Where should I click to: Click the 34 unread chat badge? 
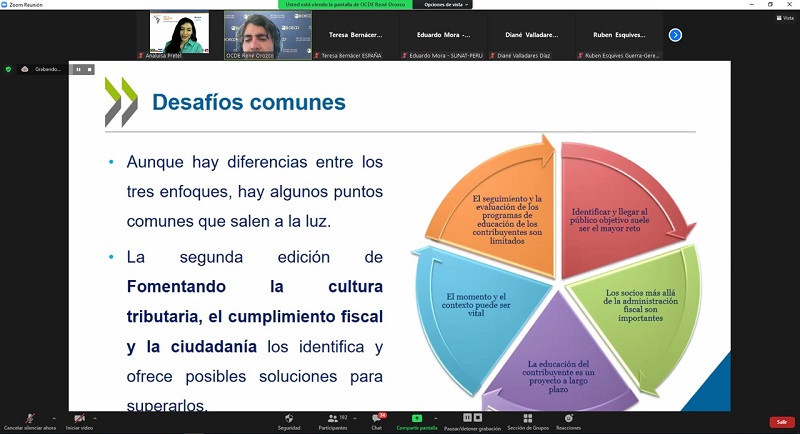pos(382,415)
